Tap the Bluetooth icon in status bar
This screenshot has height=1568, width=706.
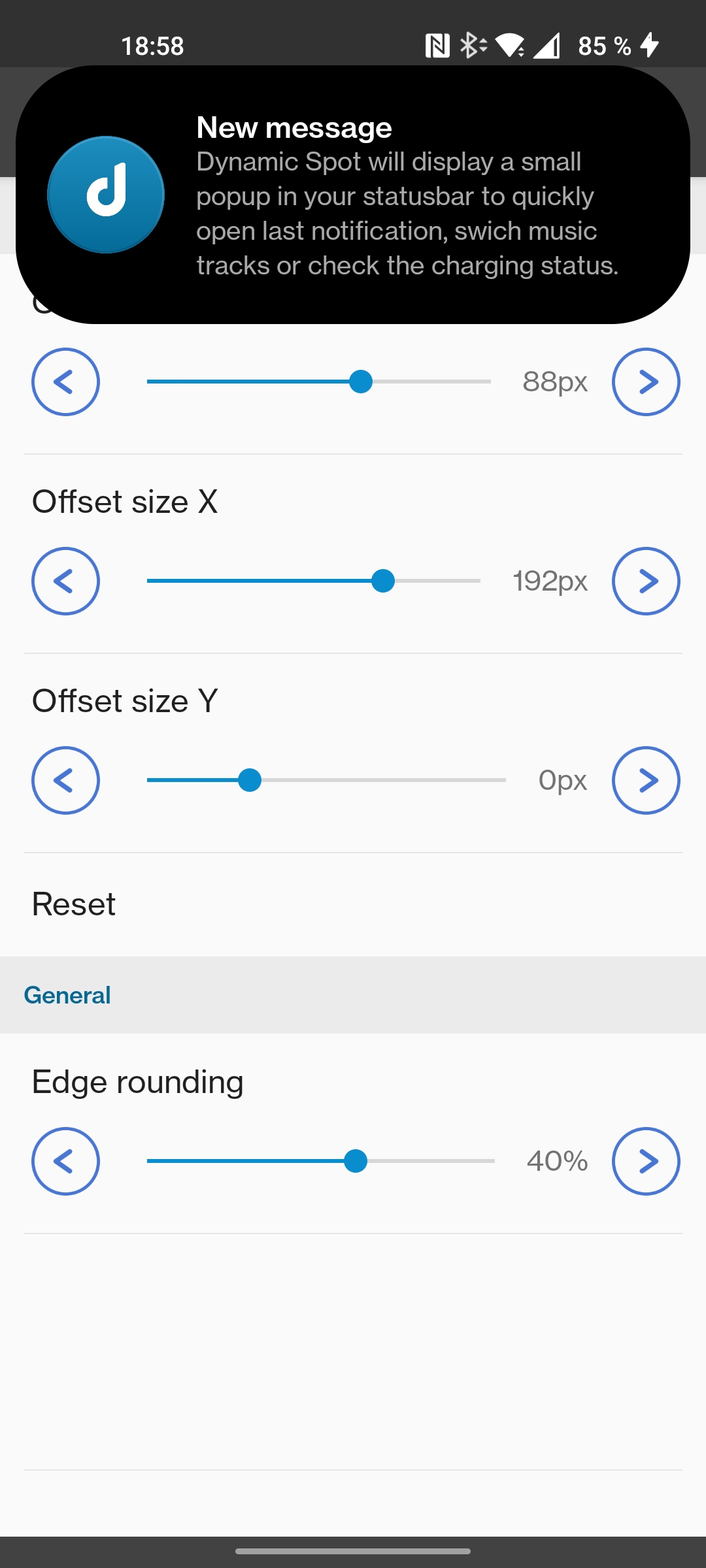point(472,46)
